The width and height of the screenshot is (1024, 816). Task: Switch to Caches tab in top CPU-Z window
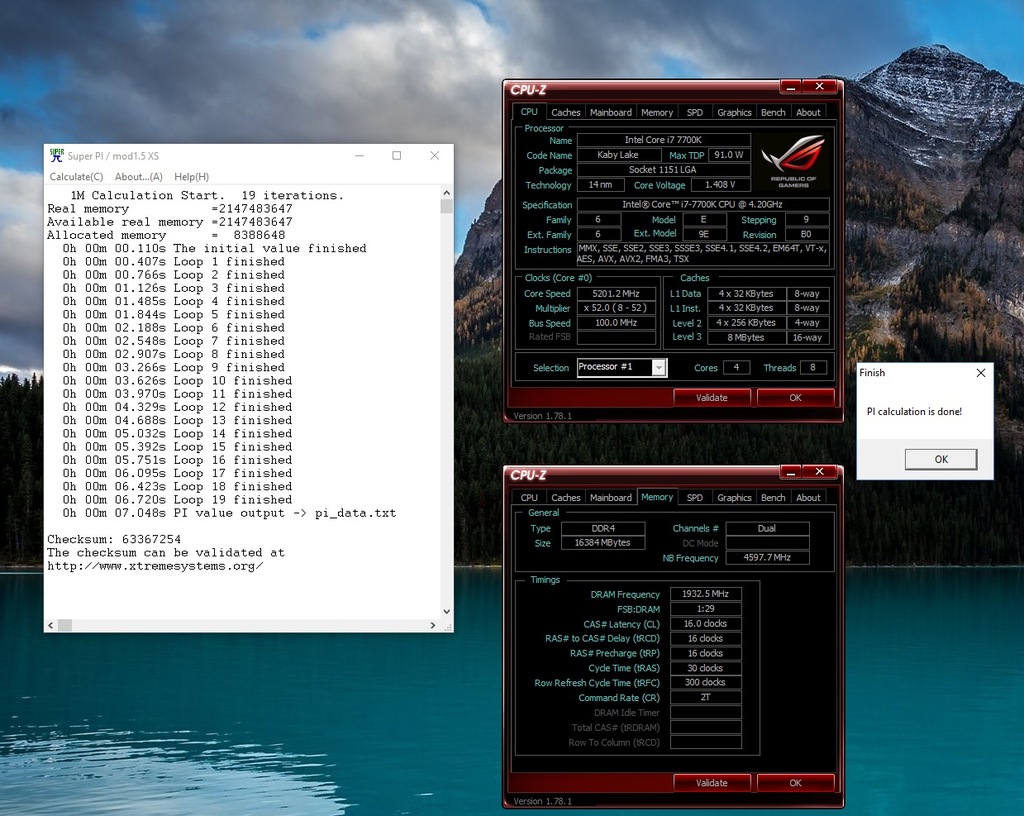tap(566, 112)
